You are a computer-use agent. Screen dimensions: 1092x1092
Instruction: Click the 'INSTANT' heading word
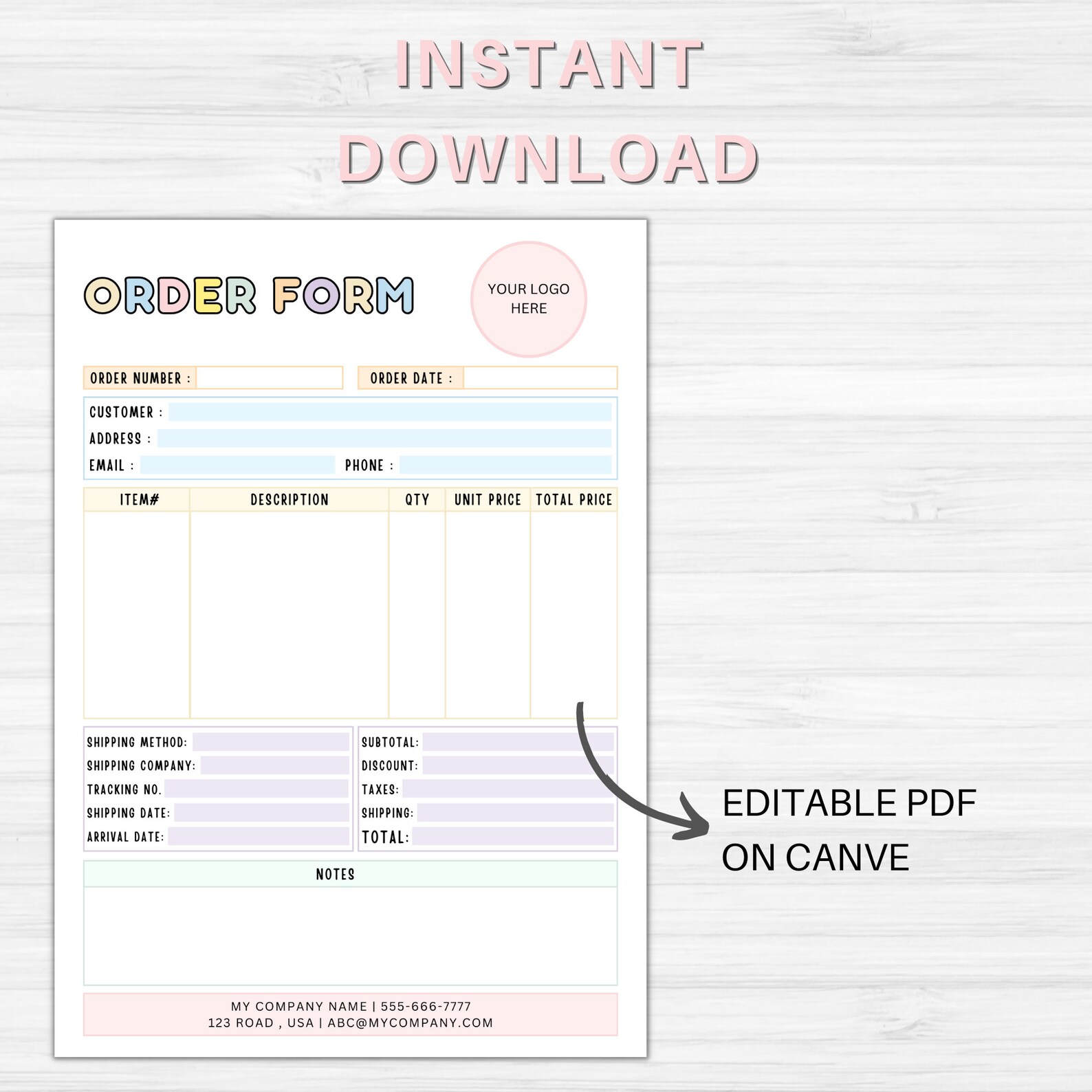549,65
